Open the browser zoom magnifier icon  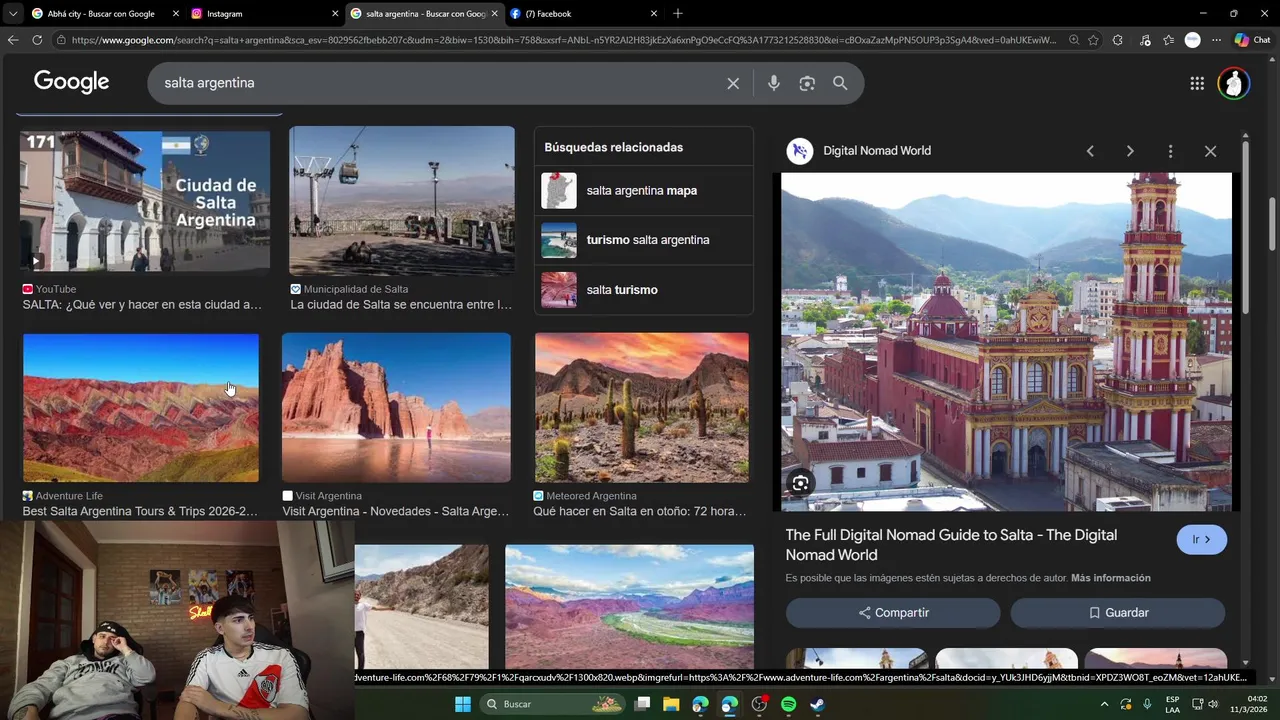pos(1074,40)
